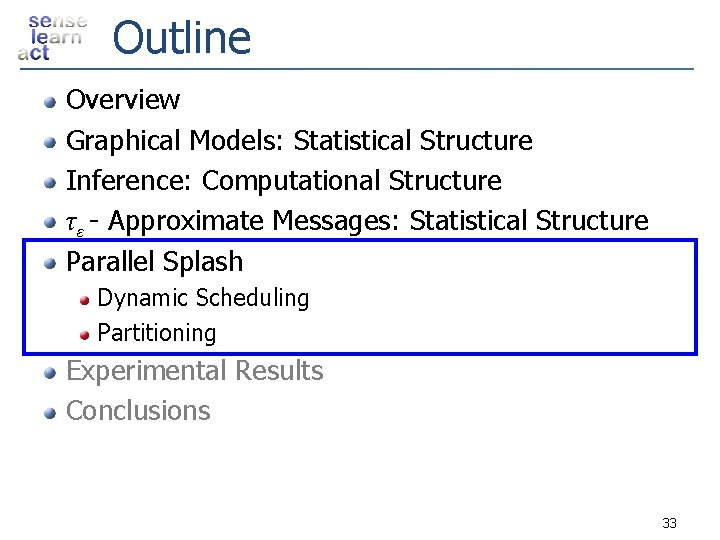Screen dimensions: 720x540
Task: Click the sub-bullet beside Dynamic Scheduling
Action: click(87, 299)
